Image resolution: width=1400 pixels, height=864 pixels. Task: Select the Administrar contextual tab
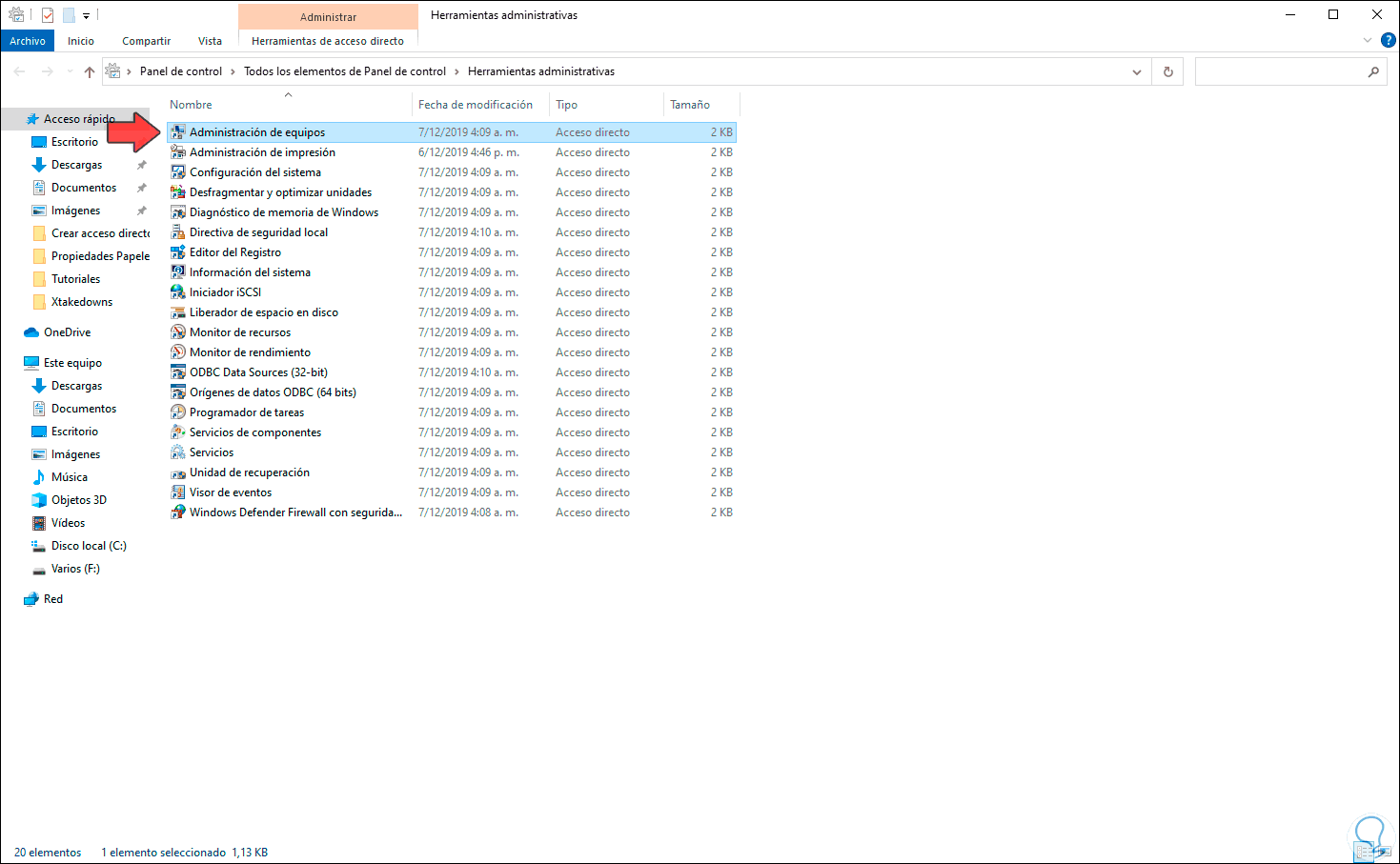click(328, 17)
